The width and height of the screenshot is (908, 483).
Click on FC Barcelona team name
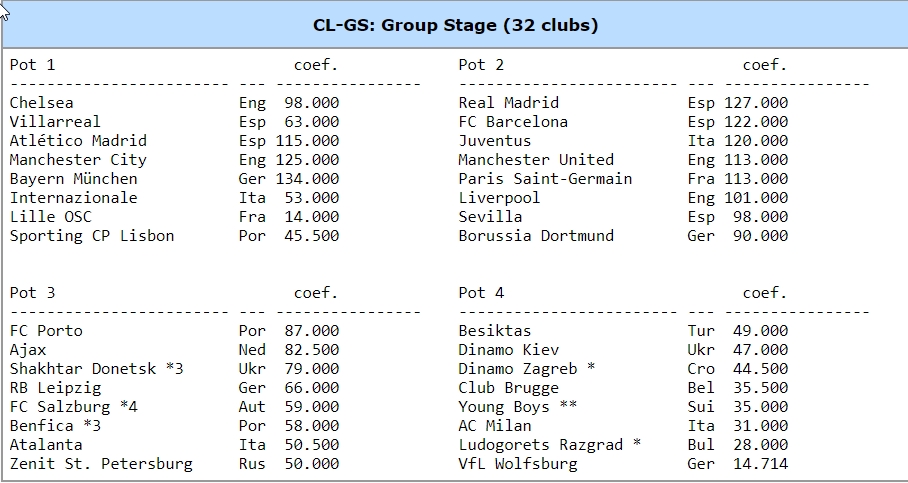pyautogui.click(x=513, y=122)
